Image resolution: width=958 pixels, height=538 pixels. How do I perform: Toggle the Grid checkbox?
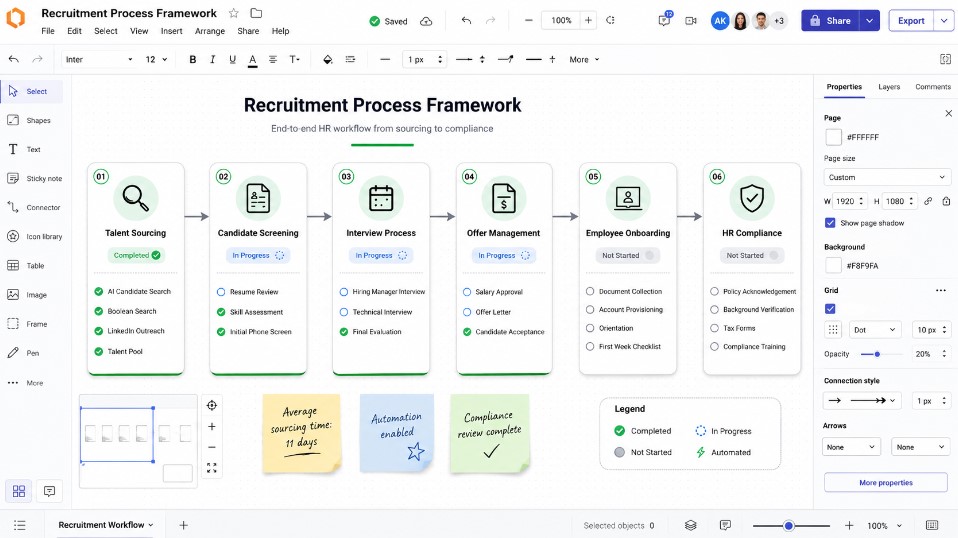(830, 308)
